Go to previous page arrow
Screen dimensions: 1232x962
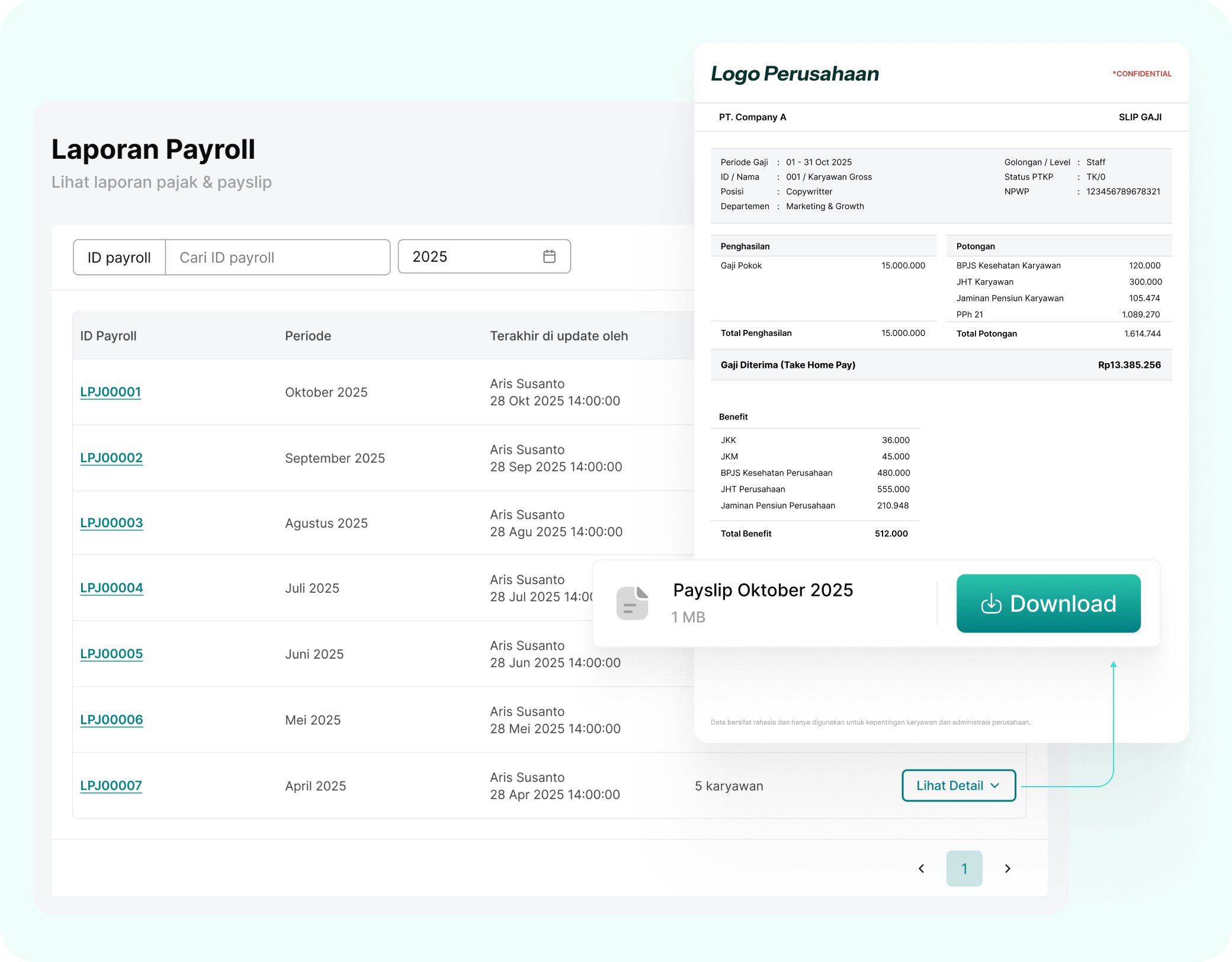coord(921,868)
